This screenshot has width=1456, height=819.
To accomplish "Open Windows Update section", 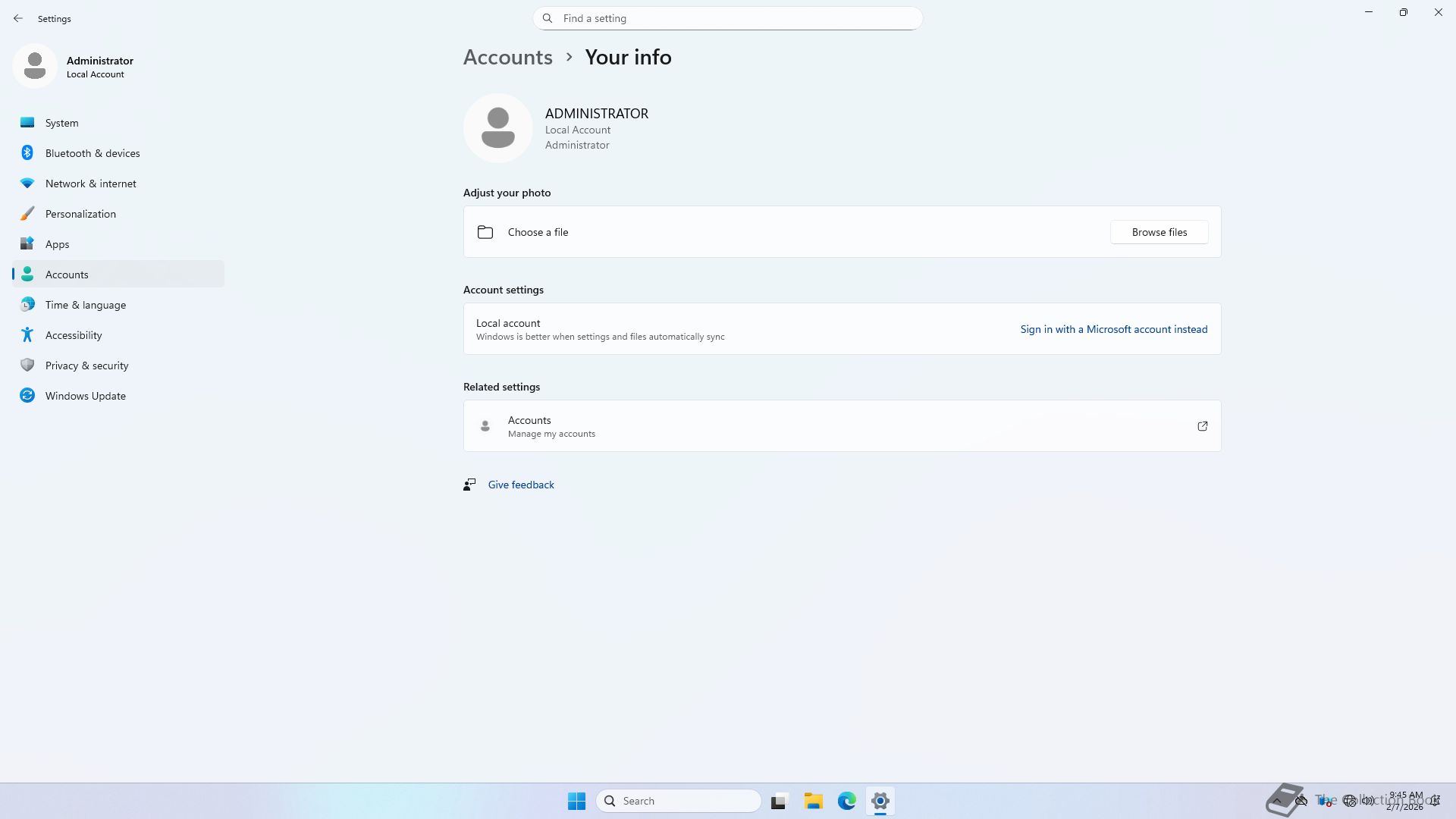I will tap(85, 396).
